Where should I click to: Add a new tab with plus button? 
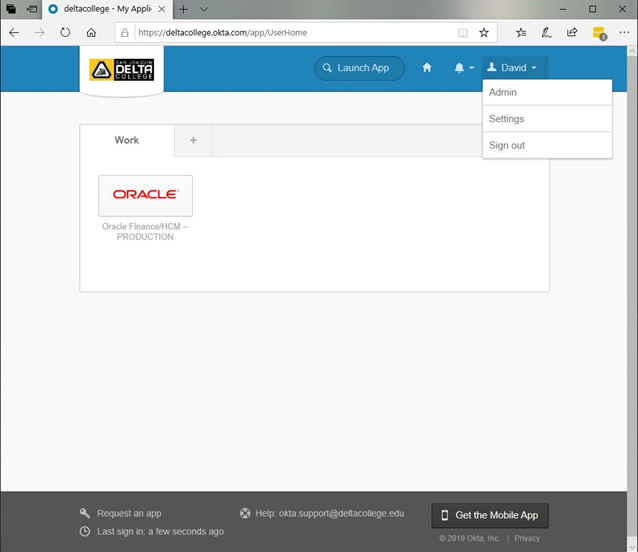coord(193,141)
